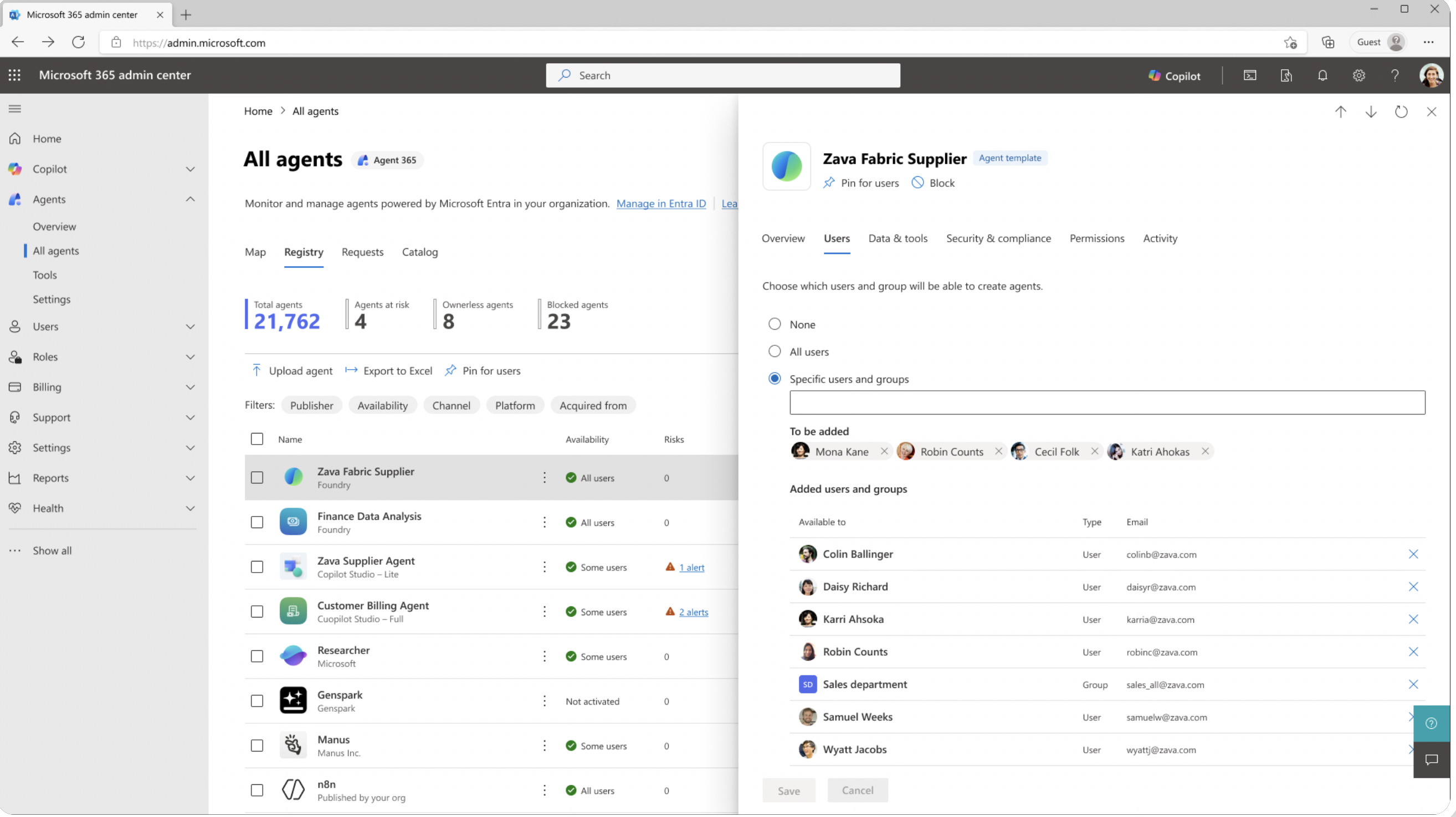1456x817 pixels.
Task: Open more options for Zava Fabric Supplier row
Action: pos(544,478)
